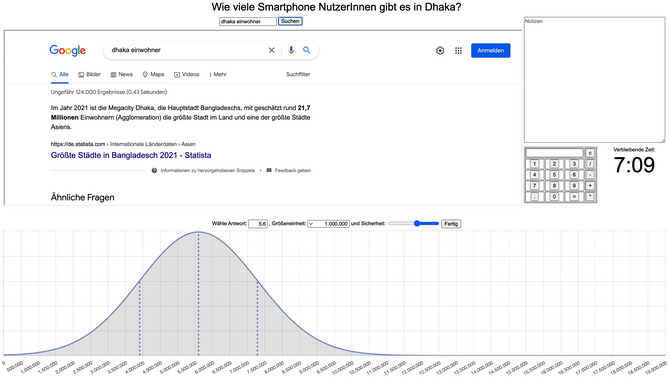
Task: Open Google settings gear icon
Action: [440, 50]
